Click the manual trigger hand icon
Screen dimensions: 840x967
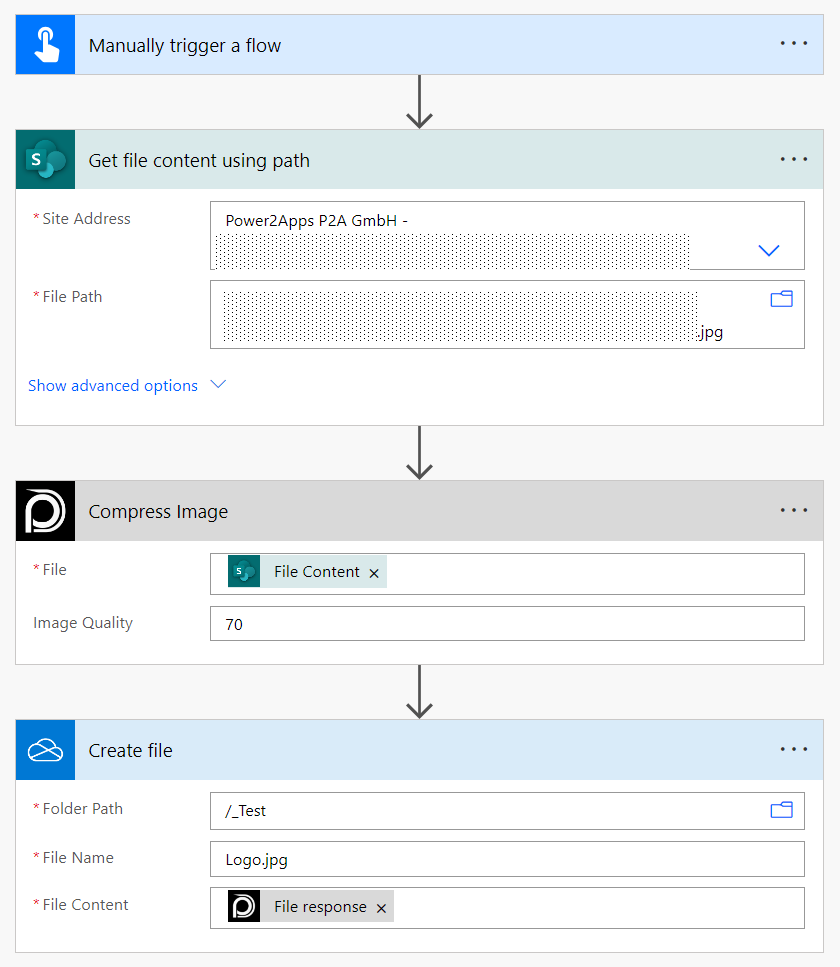click(x=45, y=45)
